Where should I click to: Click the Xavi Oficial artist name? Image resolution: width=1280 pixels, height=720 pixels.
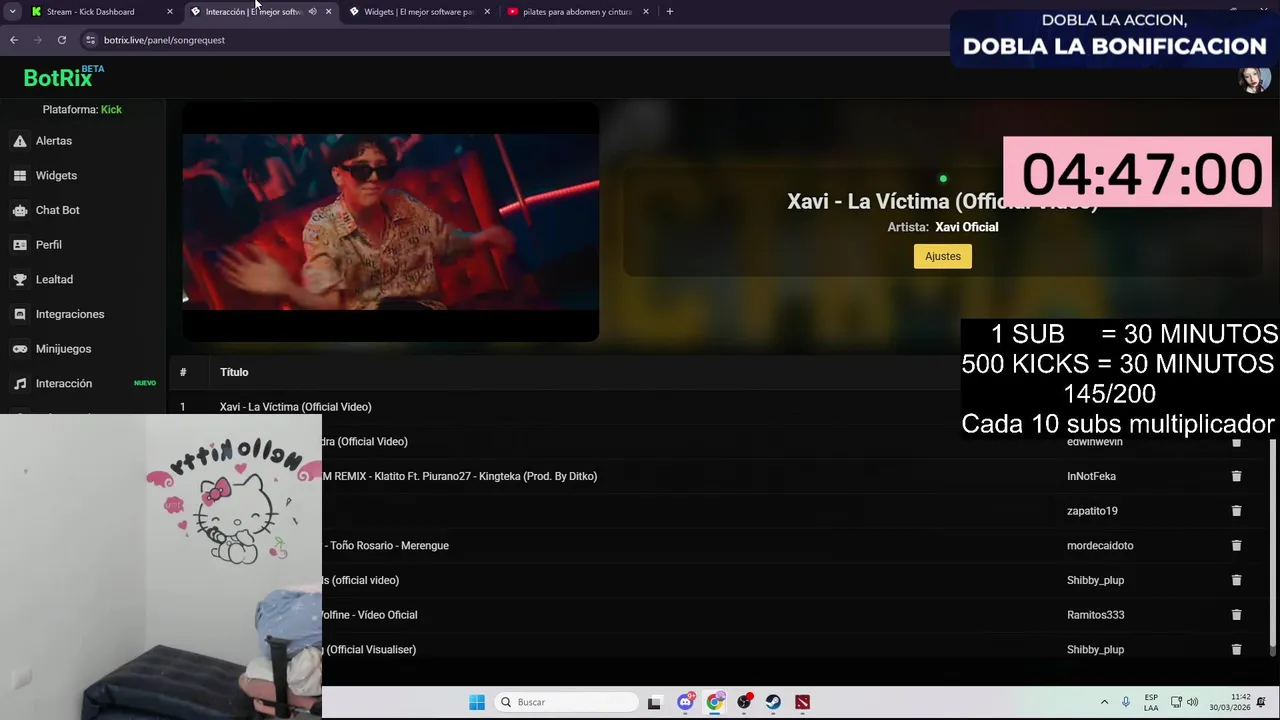click(x=966, y=227)
